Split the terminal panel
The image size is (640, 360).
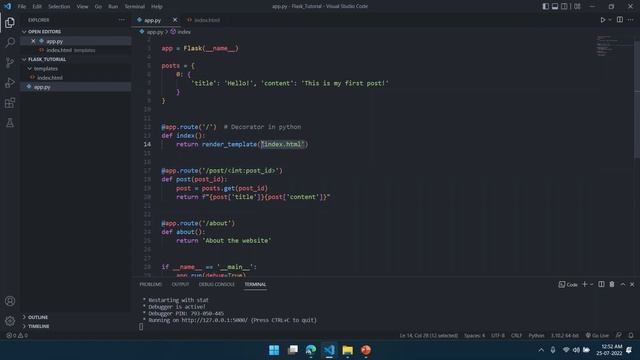601,284
